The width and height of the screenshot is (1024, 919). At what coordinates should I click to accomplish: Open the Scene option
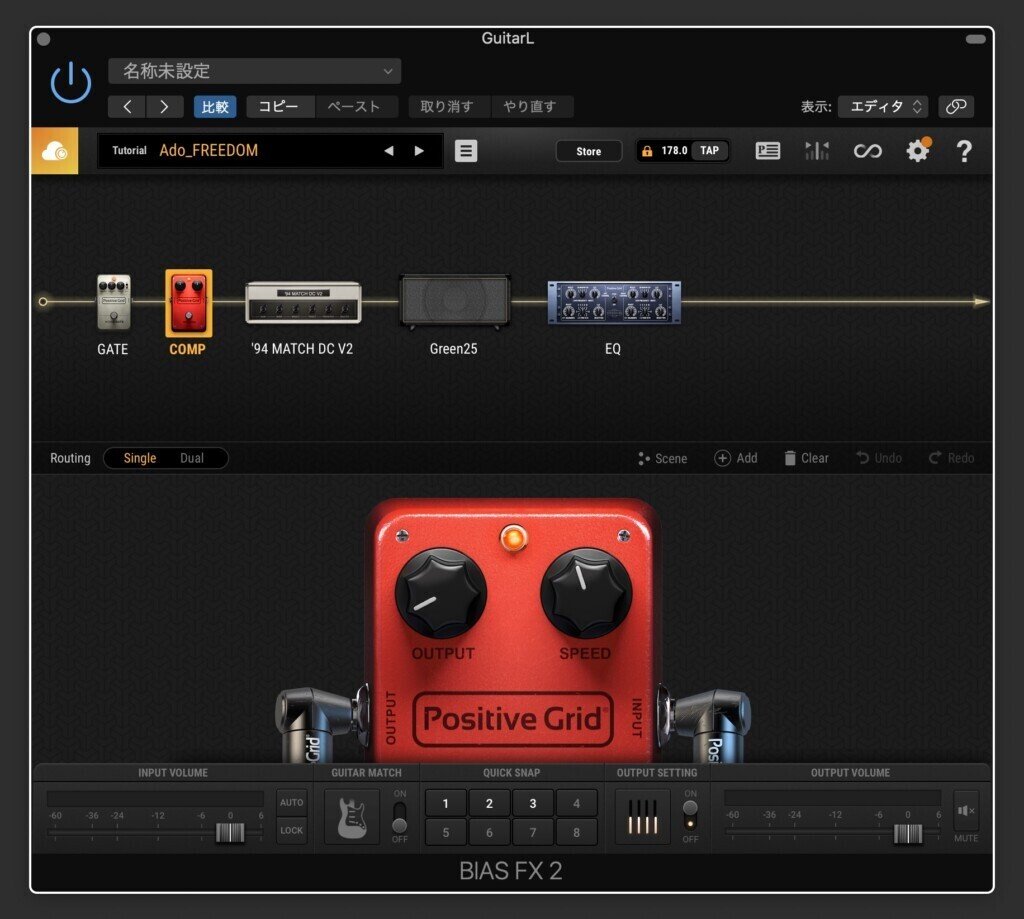tap(663, 458)
